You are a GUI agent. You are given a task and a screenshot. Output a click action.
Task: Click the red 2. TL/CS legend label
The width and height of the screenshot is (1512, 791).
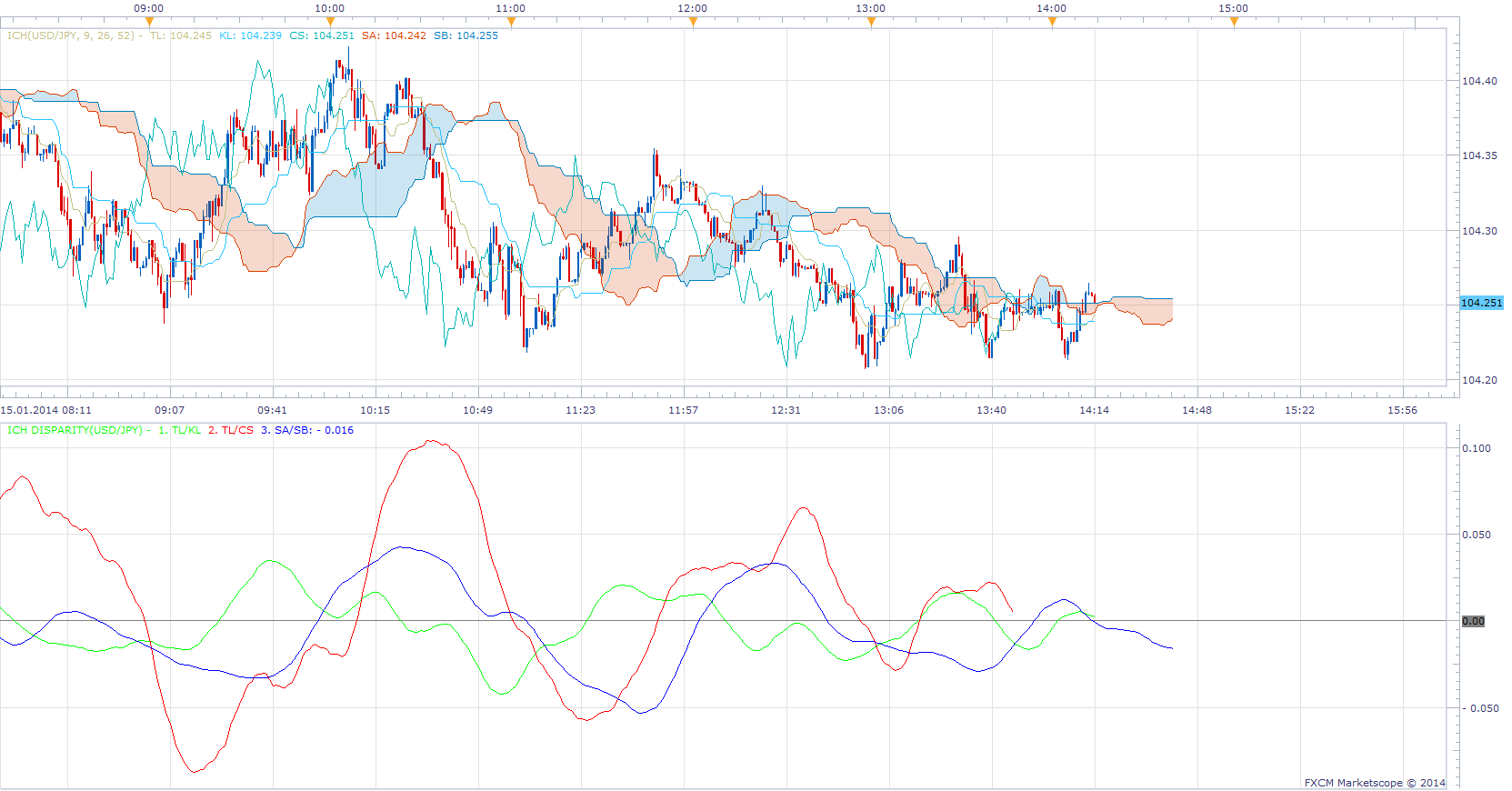(231, 430)
